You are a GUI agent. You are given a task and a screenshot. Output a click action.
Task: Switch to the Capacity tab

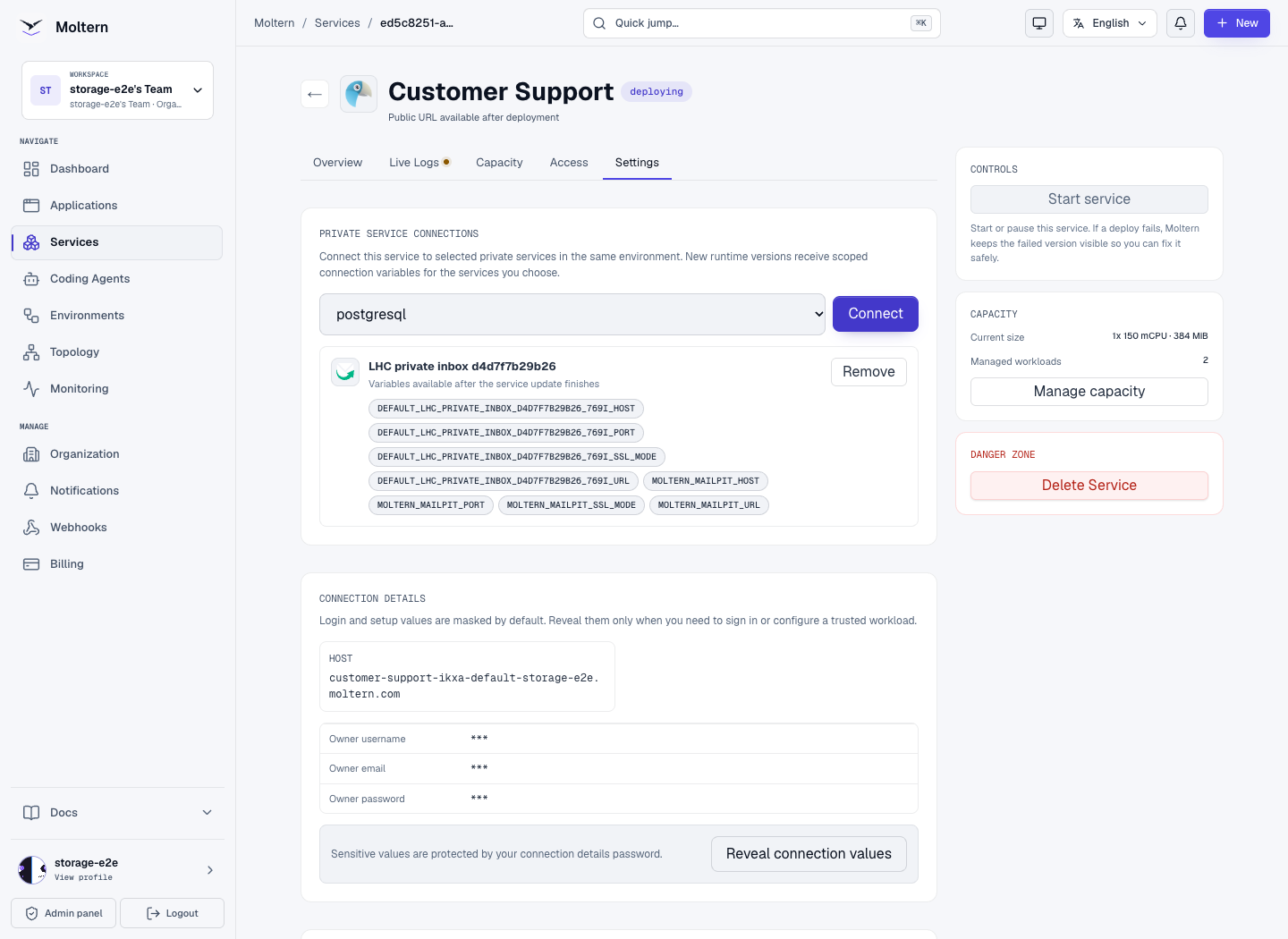(499, 163)
